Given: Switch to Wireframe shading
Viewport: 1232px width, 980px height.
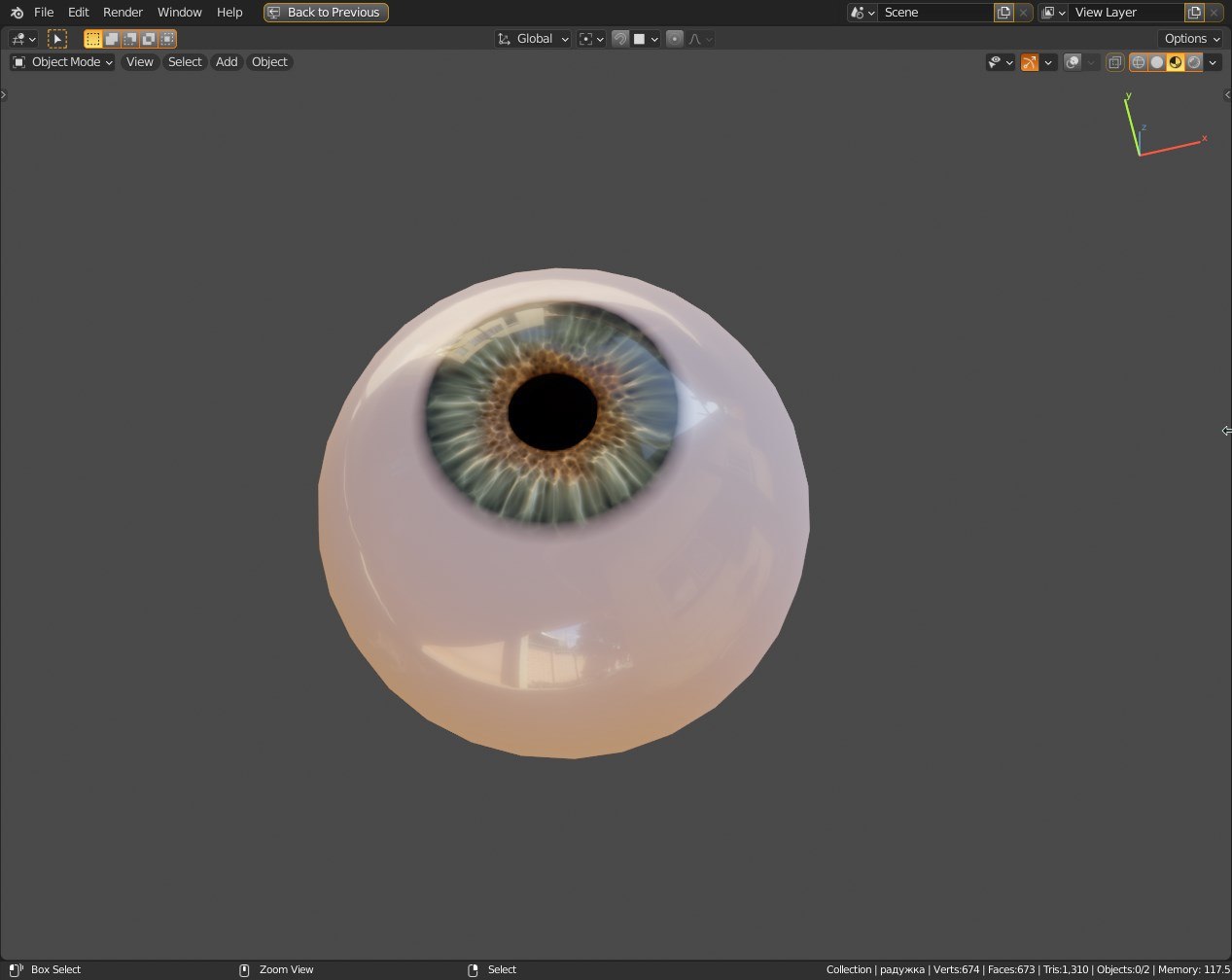Looking at the screenshot, I should point(1139,62).
